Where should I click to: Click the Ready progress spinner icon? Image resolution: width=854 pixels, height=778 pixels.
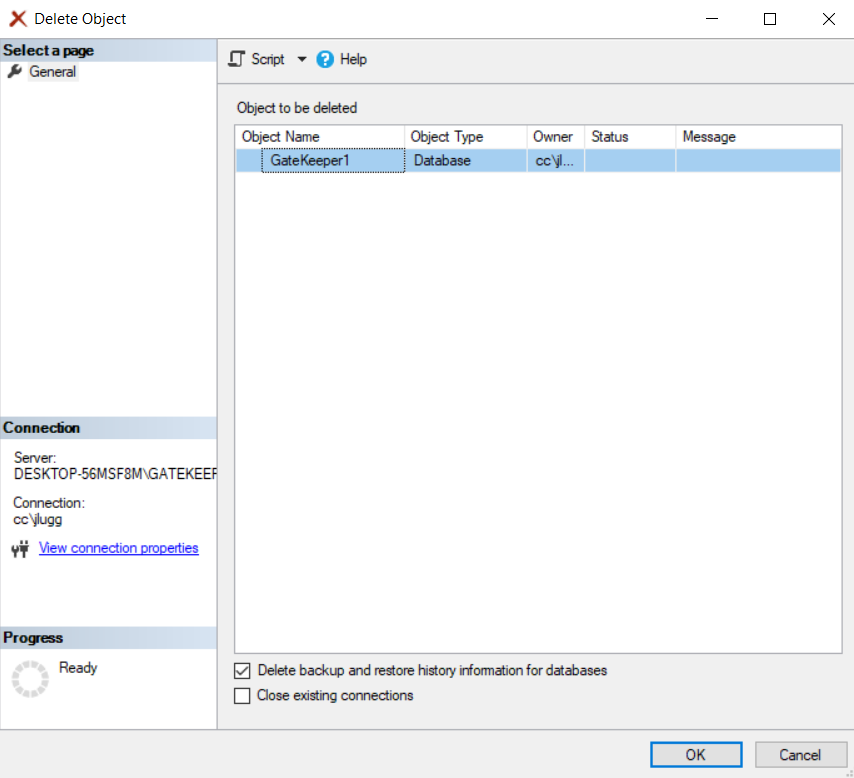(30, 678)
